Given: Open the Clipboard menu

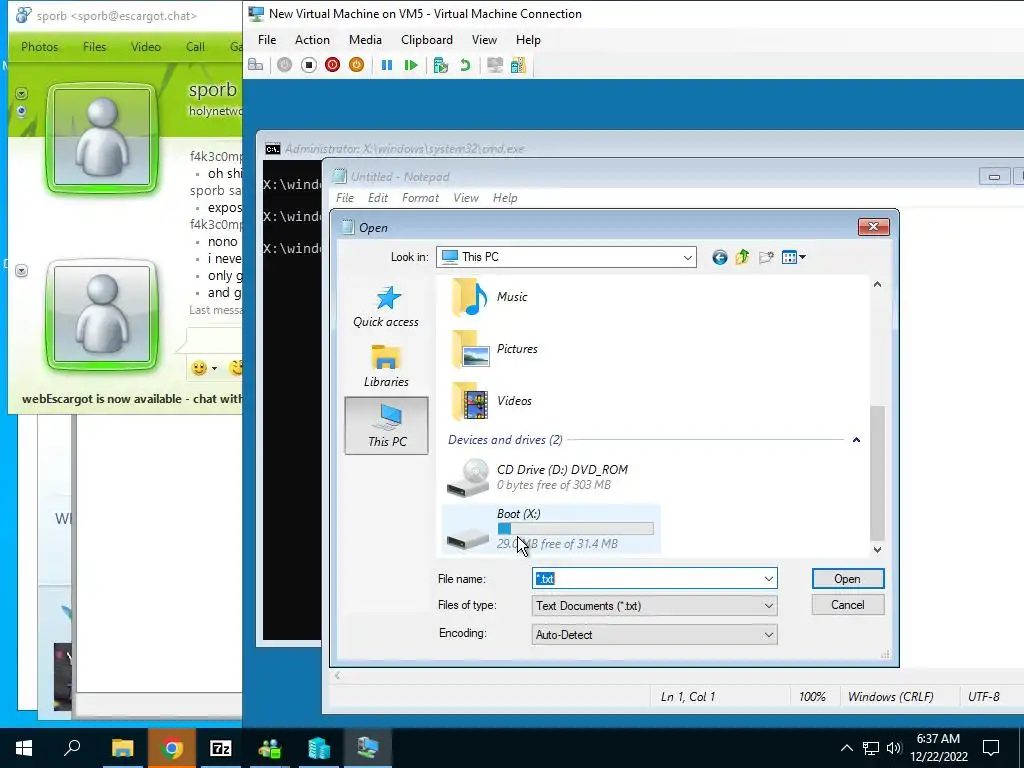Looking at the screenshot, I should click(x=426, y=40).
